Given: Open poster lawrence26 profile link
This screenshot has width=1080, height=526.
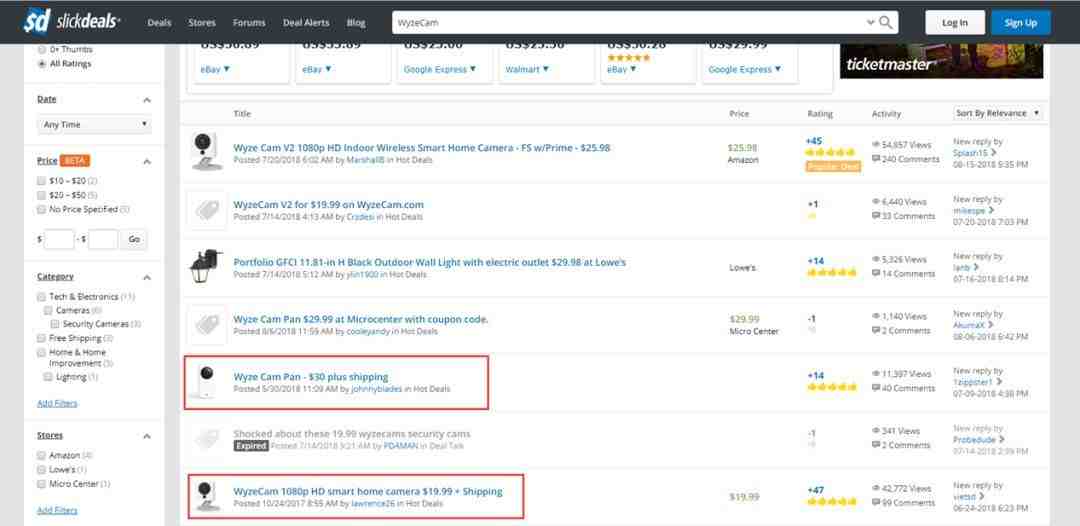Looking at the screenshot, I should [x=373, y=504].
